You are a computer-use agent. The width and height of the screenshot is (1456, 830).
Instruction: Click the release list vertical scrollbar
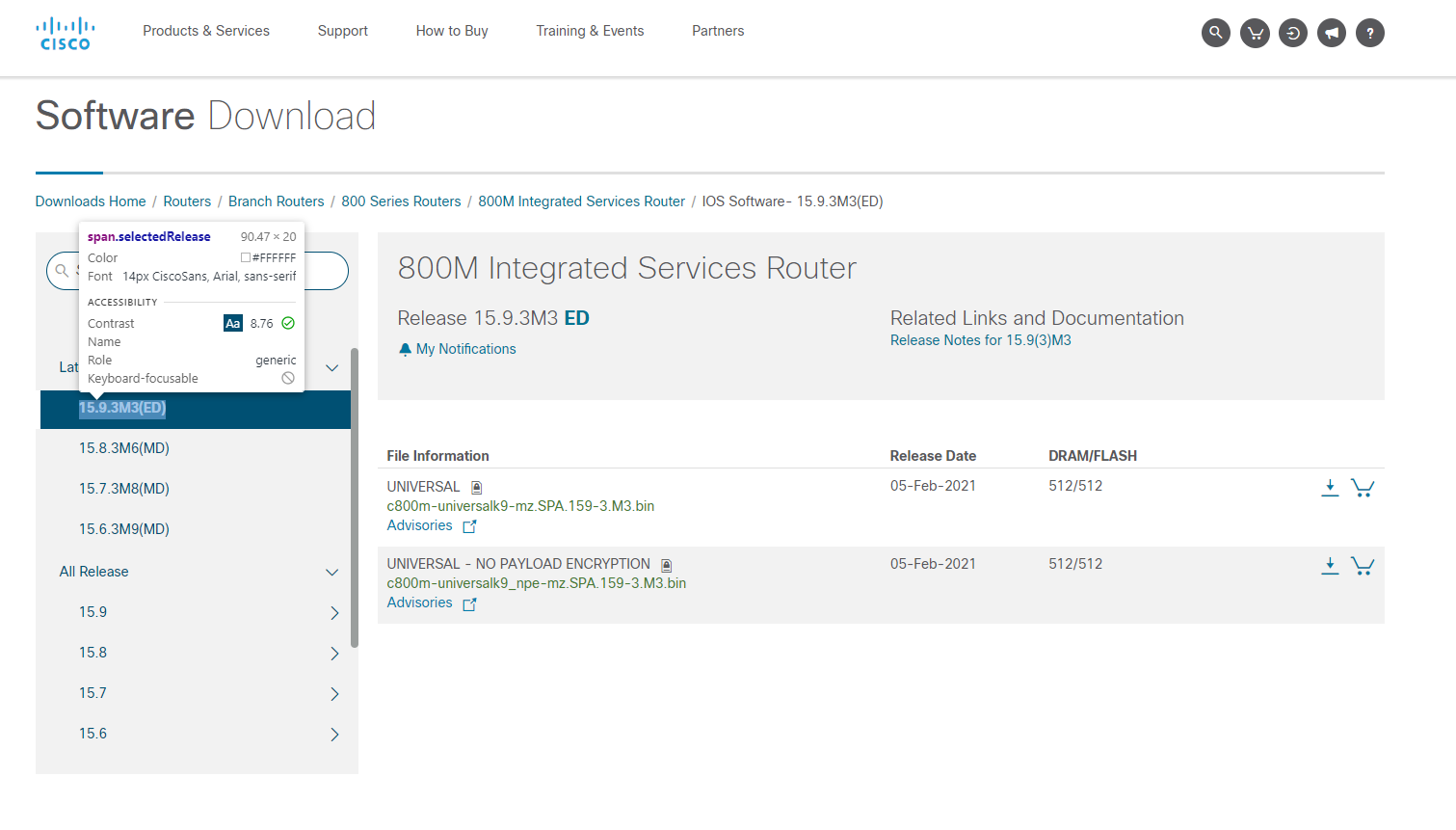pyautogui.click(x=355, y=497)
